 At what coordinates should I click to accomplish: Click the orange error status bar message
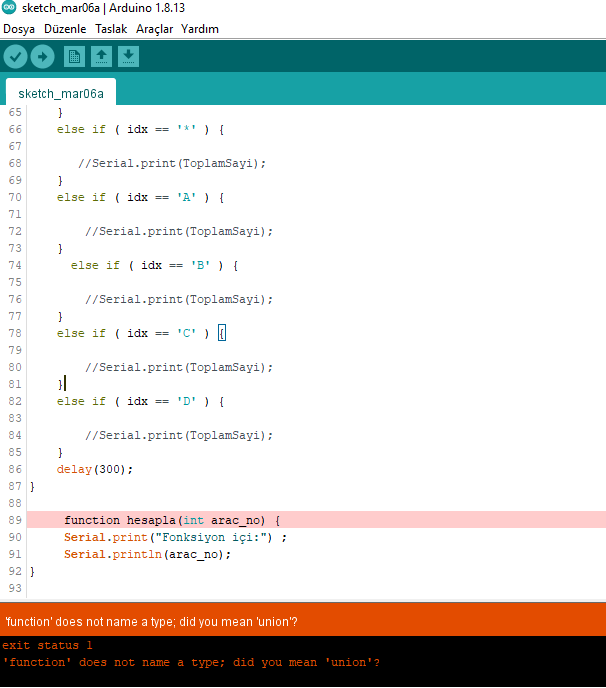click(150, 622)
